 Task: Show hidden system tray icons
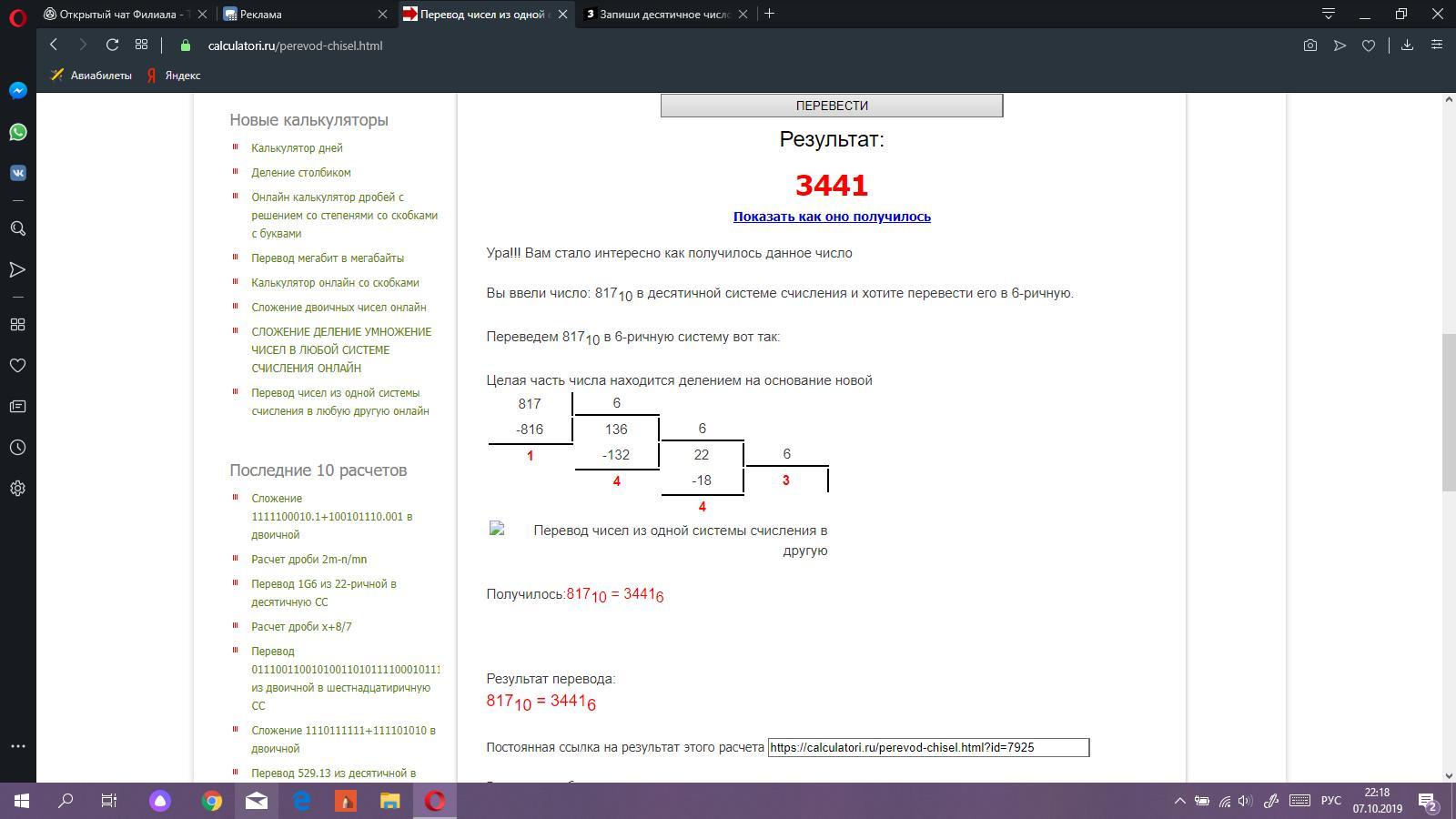point(1179,801)
